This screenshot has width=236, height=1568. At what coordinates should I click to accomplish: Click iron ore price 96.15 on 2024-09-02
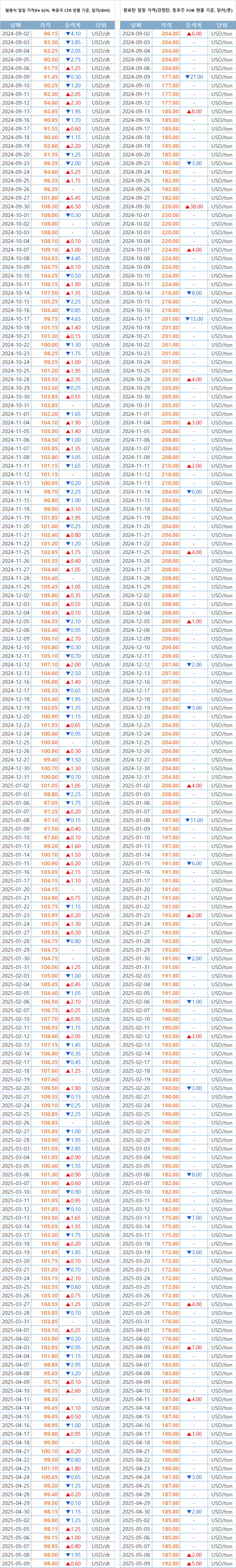tap(50, 33)
